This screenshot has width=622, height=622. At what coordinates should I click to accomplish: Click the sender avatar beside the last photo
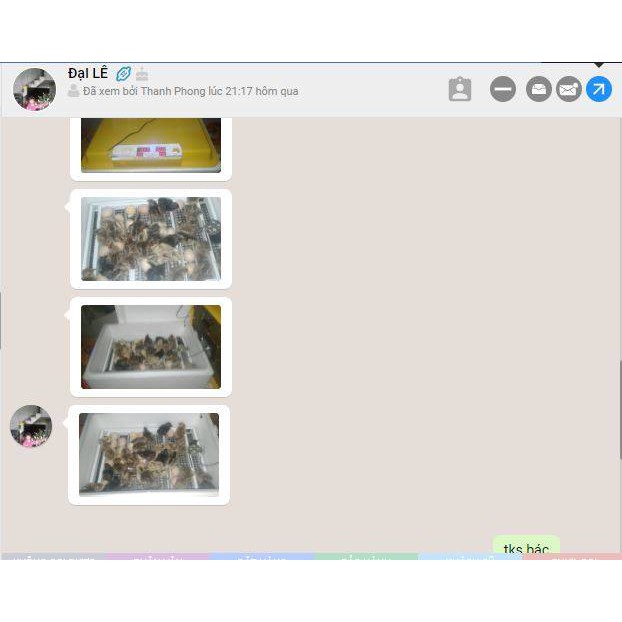click(x=31, y=426)
